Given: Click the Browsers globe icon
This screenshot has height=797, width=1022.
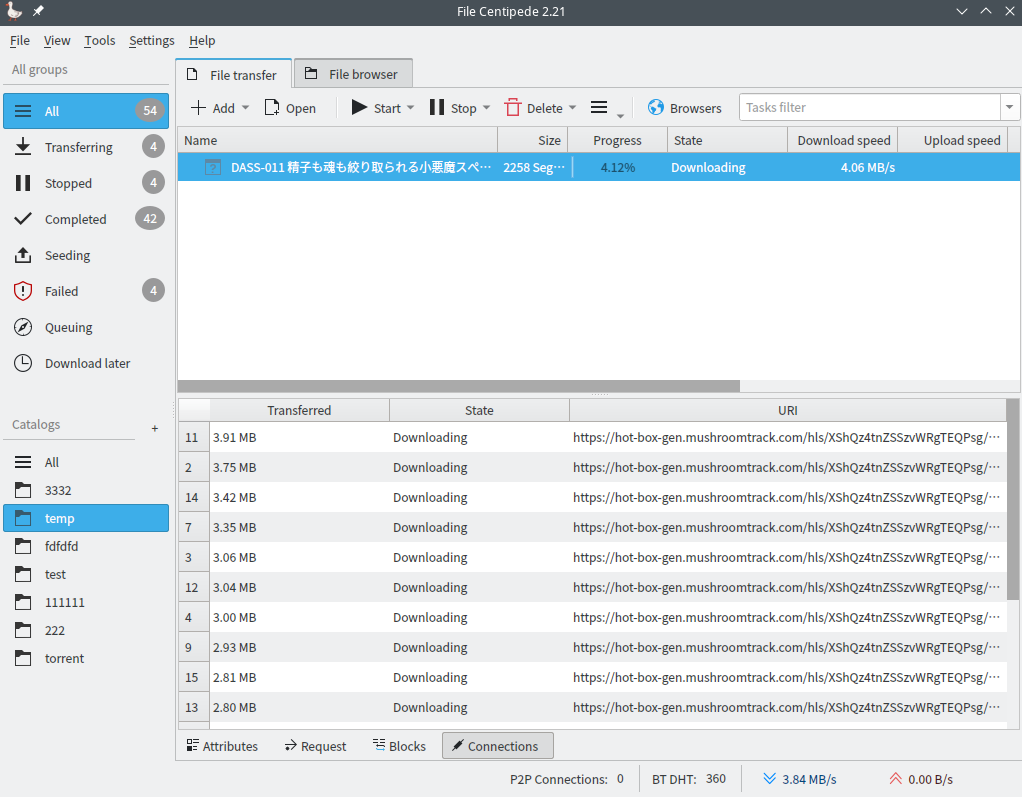Looking at the screenshot, I should [656, 108].
